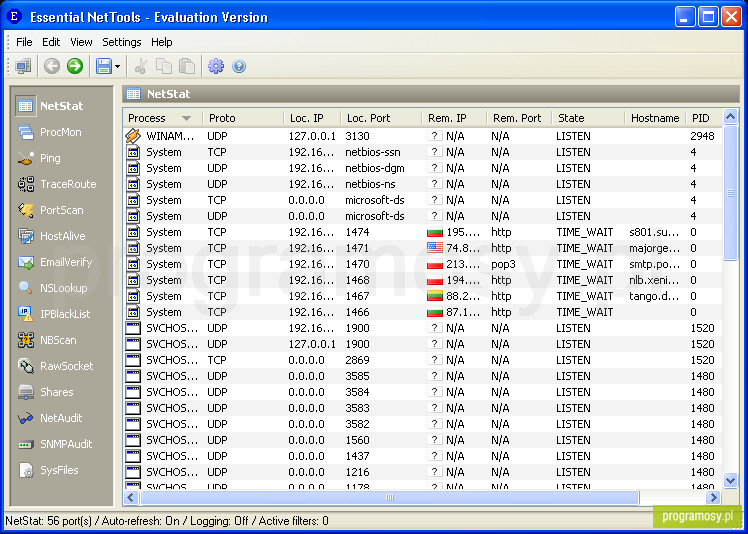Open the View menu
The height and width of the screenshot is (534, 748).
pyautogui.click(x=81, y=42)
